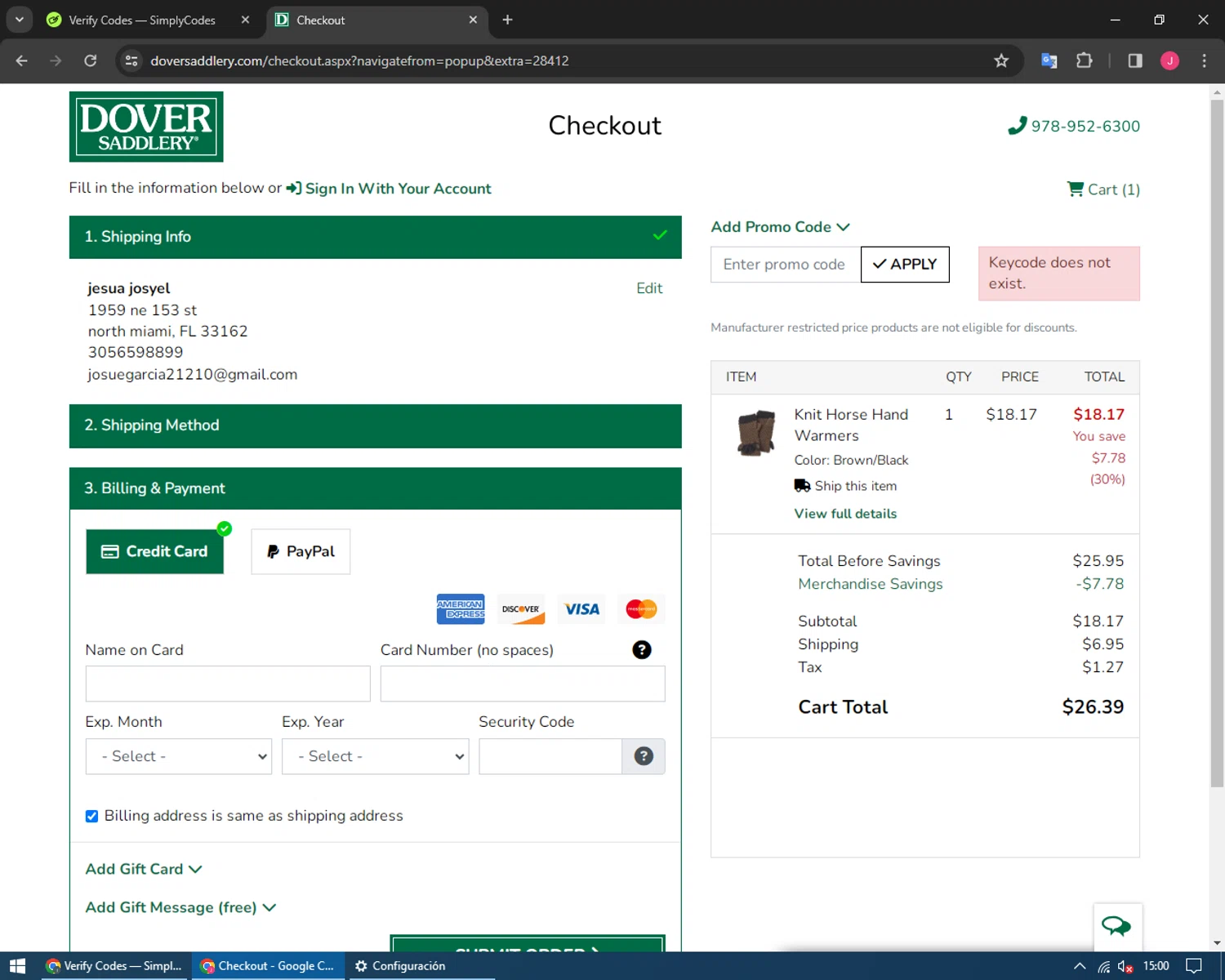Click the Card Number input field
The height and width of the screenshot is (980, 1225).
click(x=523, y=684)
